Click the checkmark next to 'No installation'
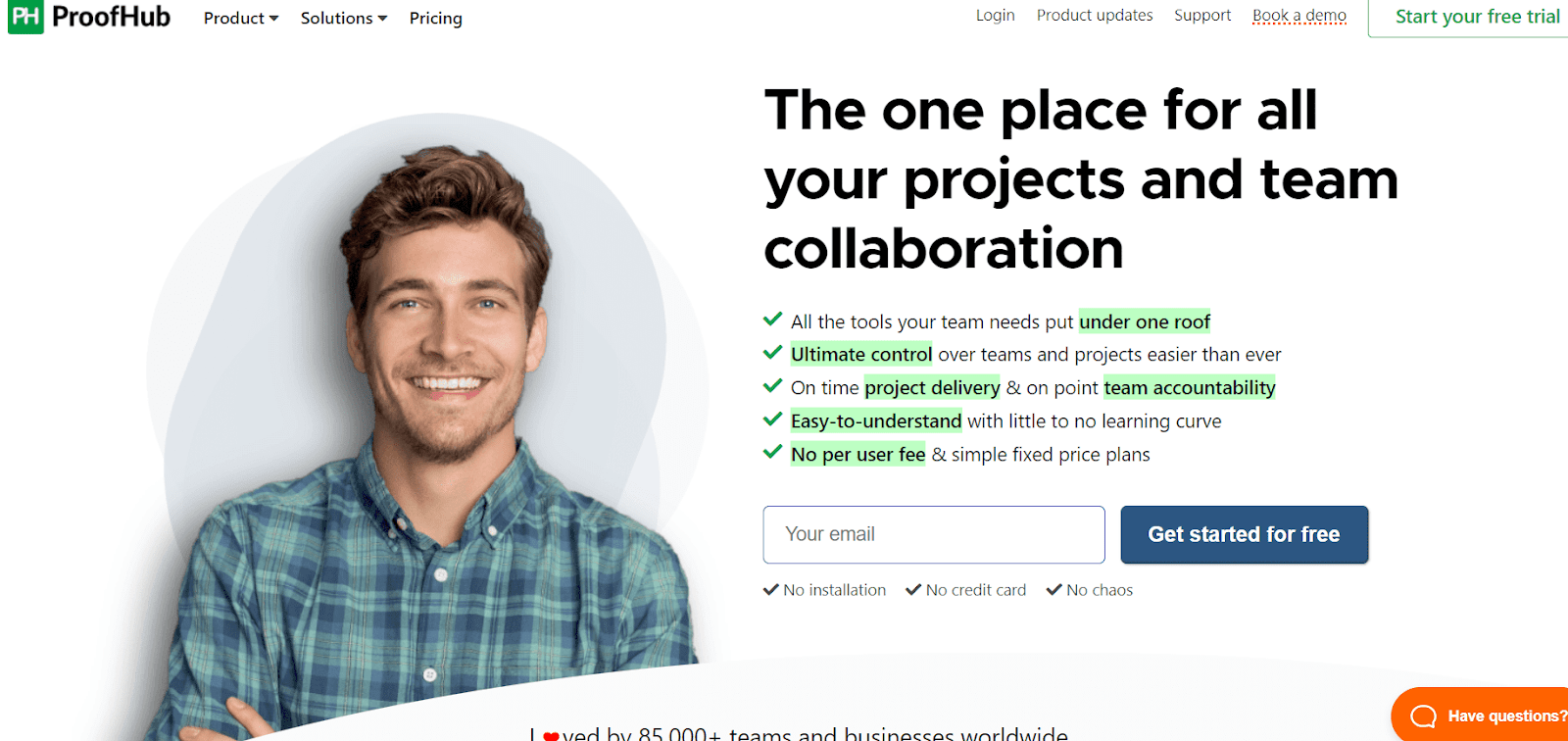The image size is (1568, 741). pos(771,589)
